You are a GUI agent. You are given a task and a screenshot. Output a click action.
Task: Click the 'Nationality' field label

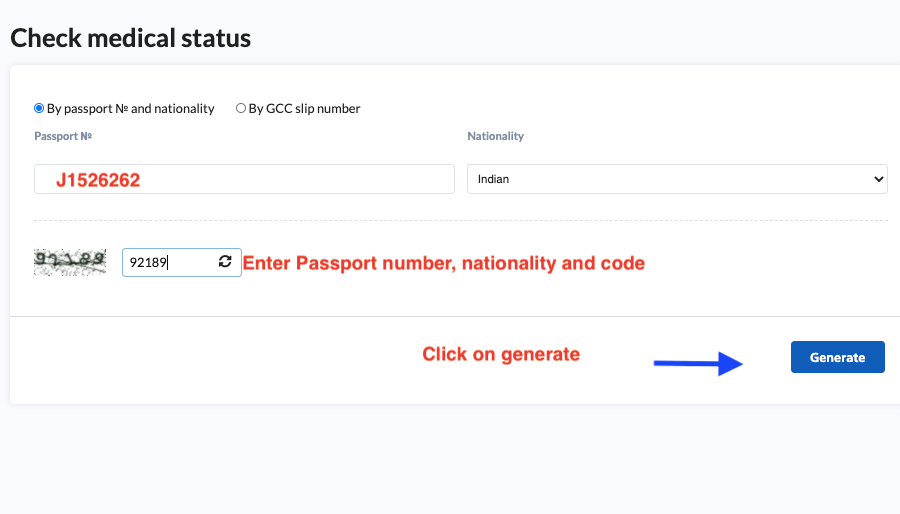pos(495,136)
